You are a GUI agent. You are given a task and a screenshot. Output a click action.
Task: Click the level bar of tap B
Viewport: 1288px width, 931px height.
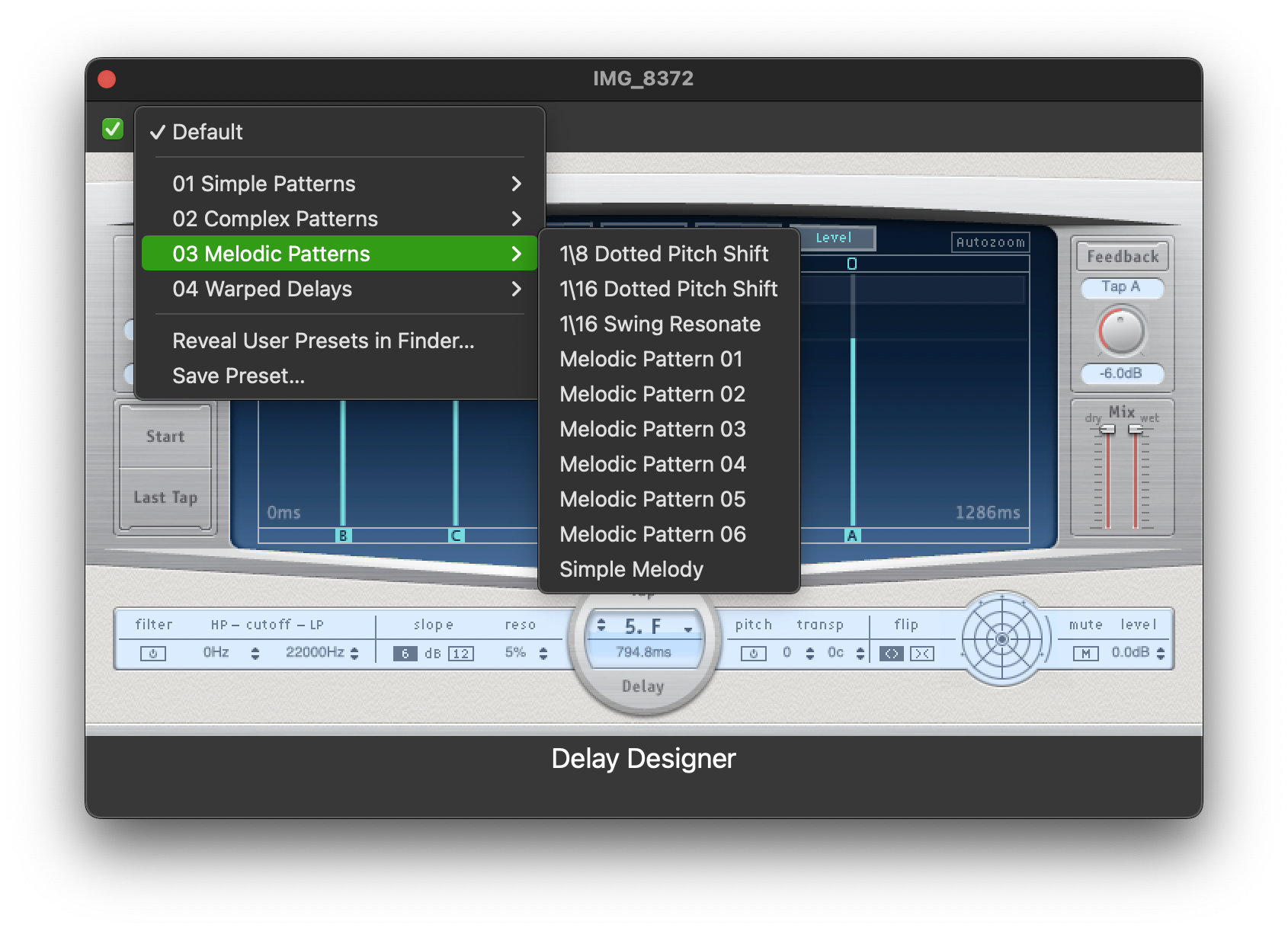point(343,462)
